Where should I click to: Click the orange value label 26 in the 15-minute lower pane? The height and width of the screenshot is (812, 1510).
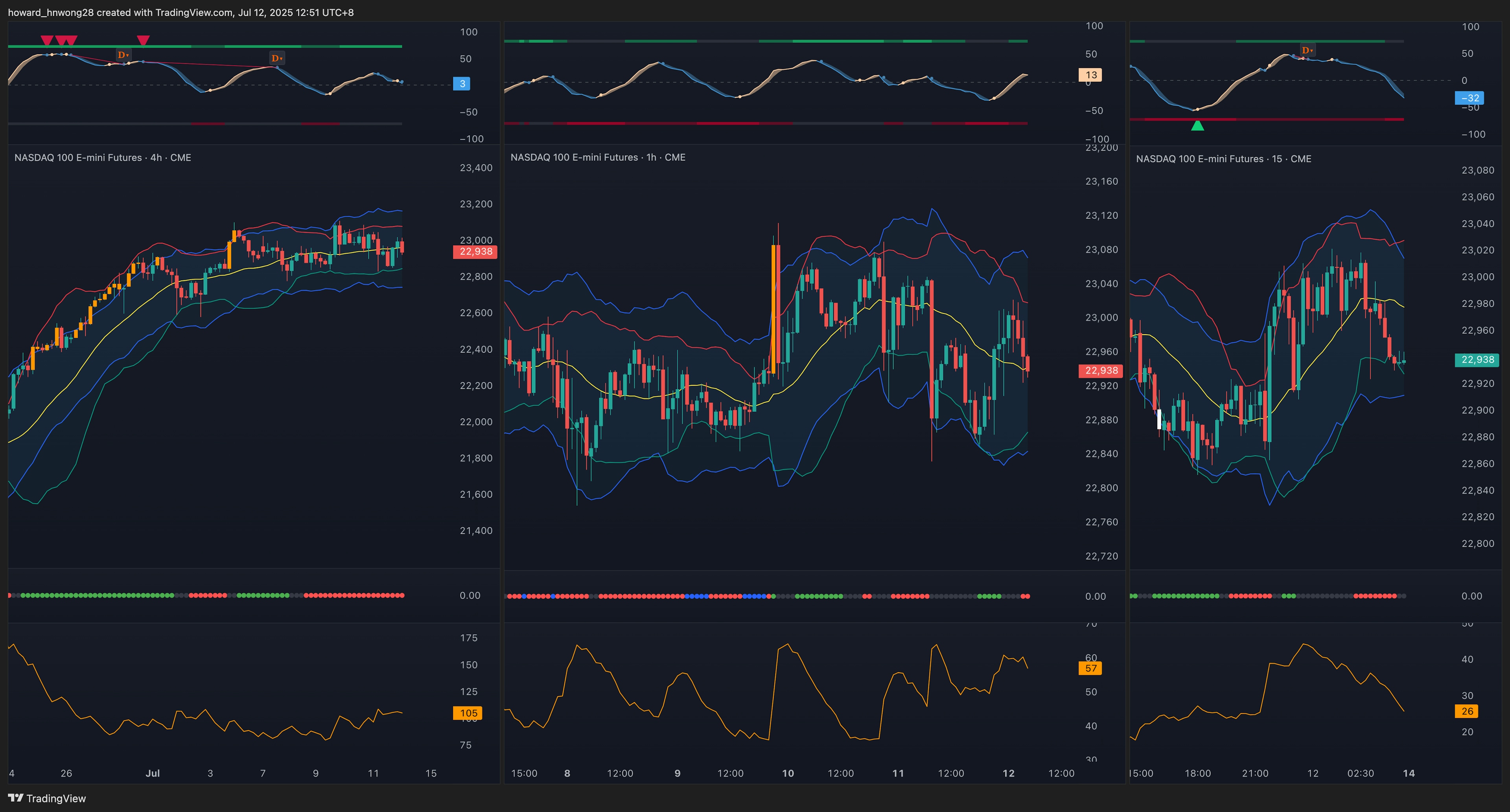click(x=1467, y=711)
